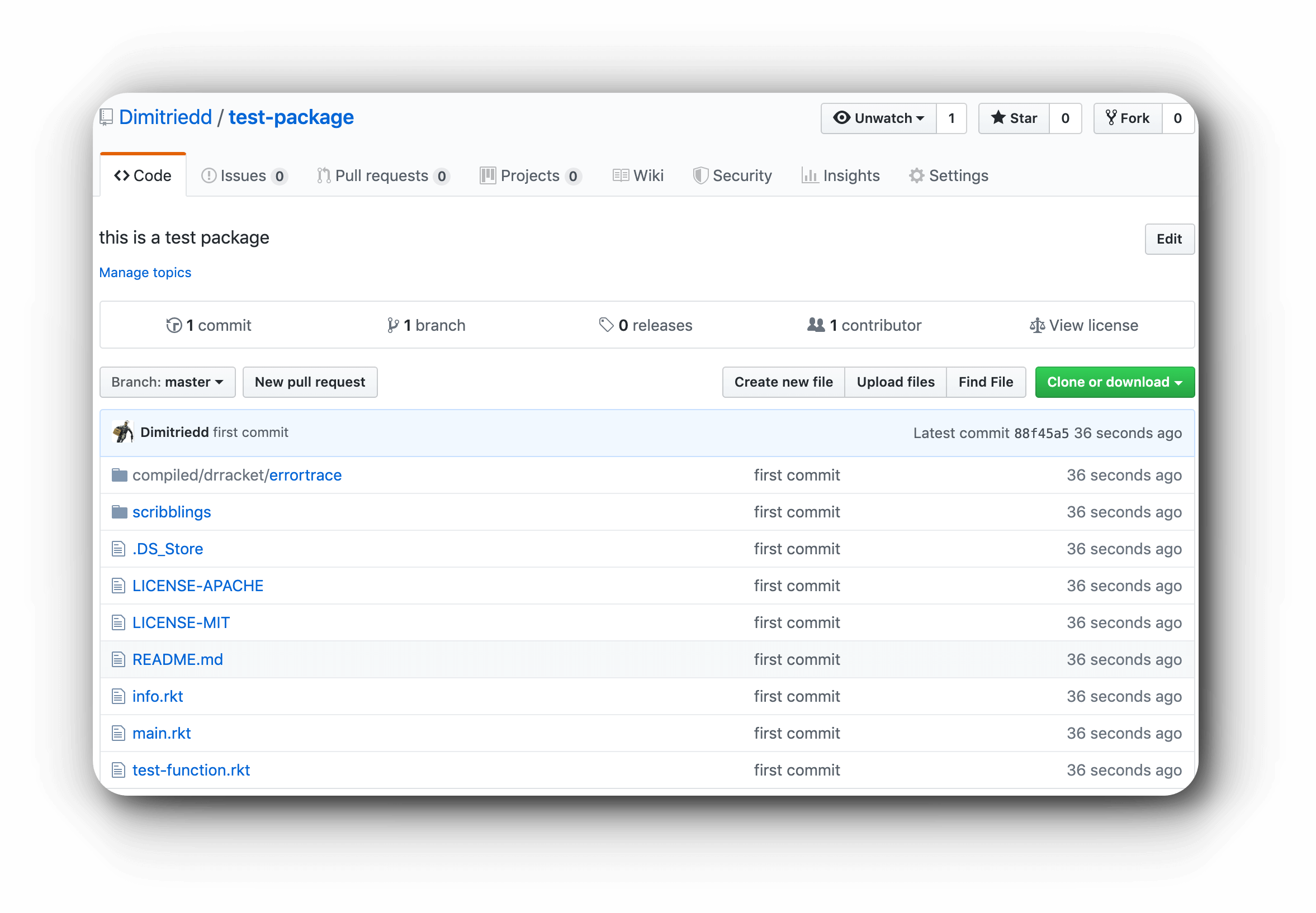The width and height of the screenshot is (1316, 913).
Task: Open the scribblings folder
Action: pos(172,511)
